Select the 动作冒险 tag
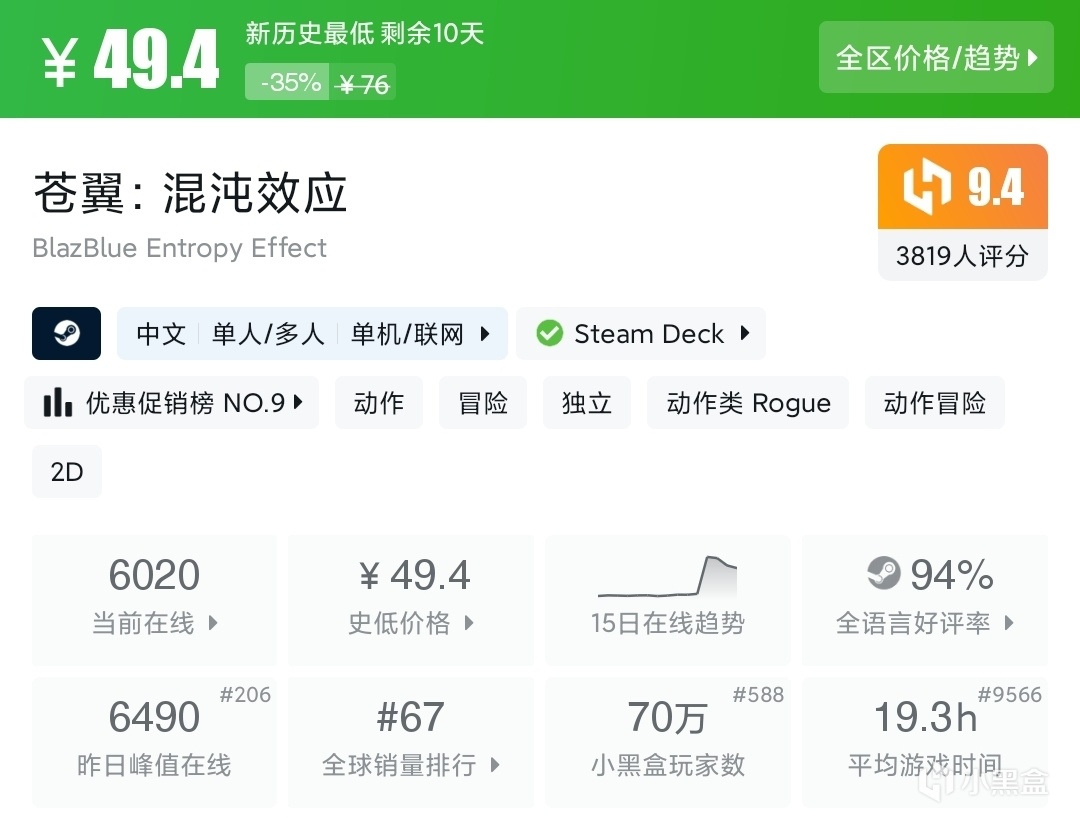Screen dimensions: 1080x822 (935, 402)
